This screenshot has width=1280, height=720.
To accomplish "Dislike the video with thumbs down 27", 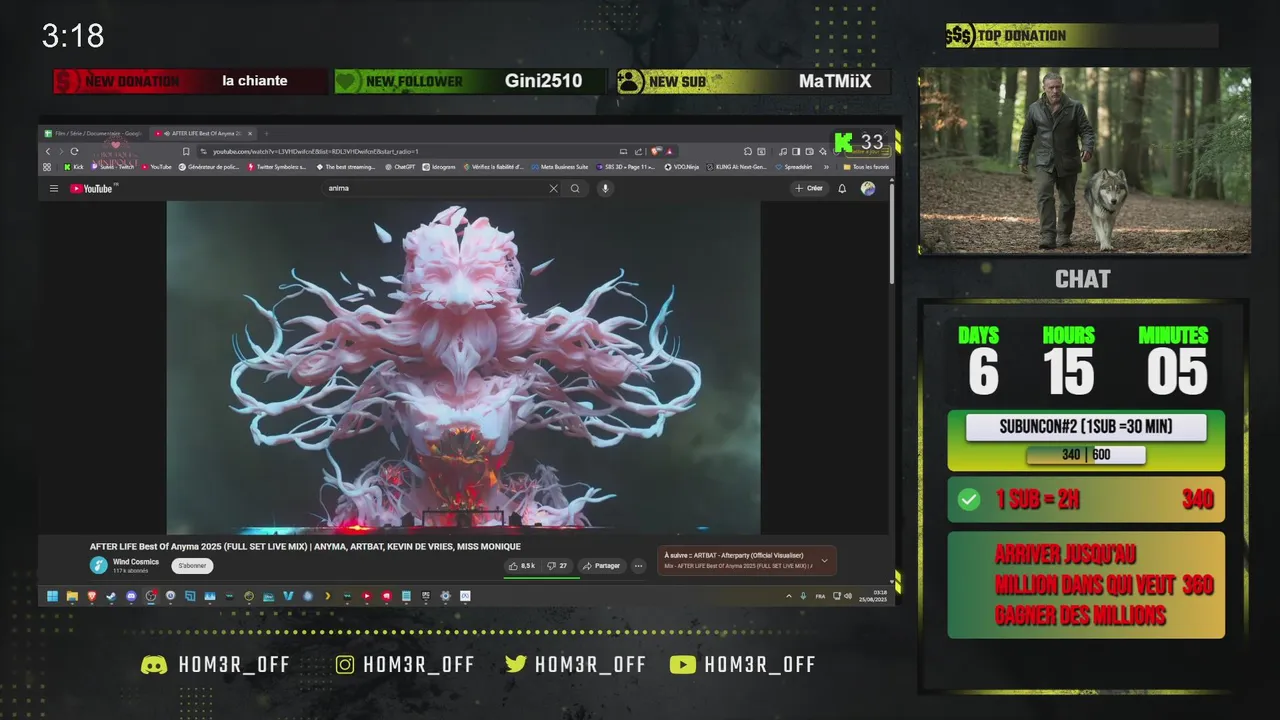I will 557,566.
